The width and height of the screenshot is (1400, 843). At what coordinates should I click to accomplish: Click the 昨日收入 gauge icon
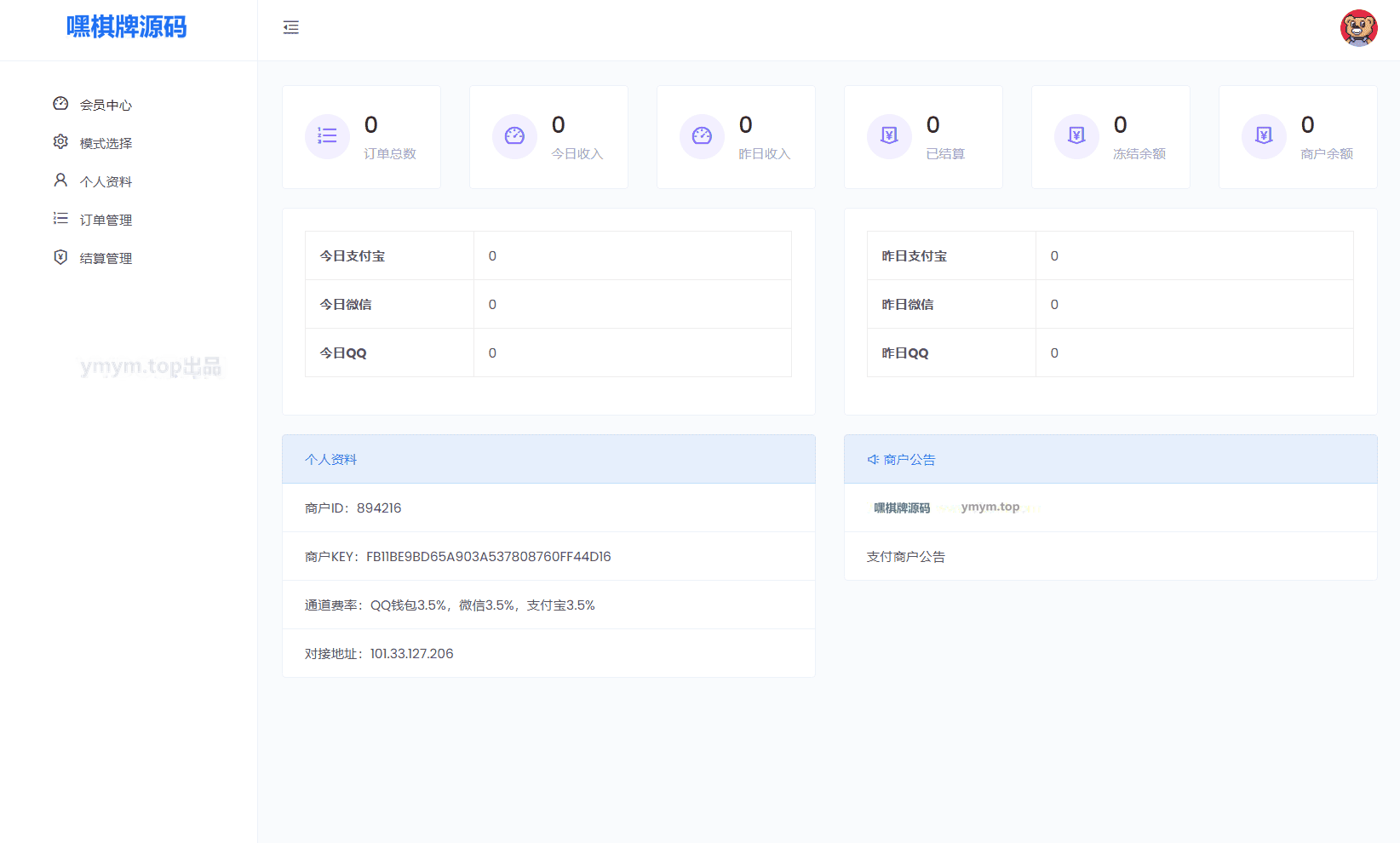703,136
